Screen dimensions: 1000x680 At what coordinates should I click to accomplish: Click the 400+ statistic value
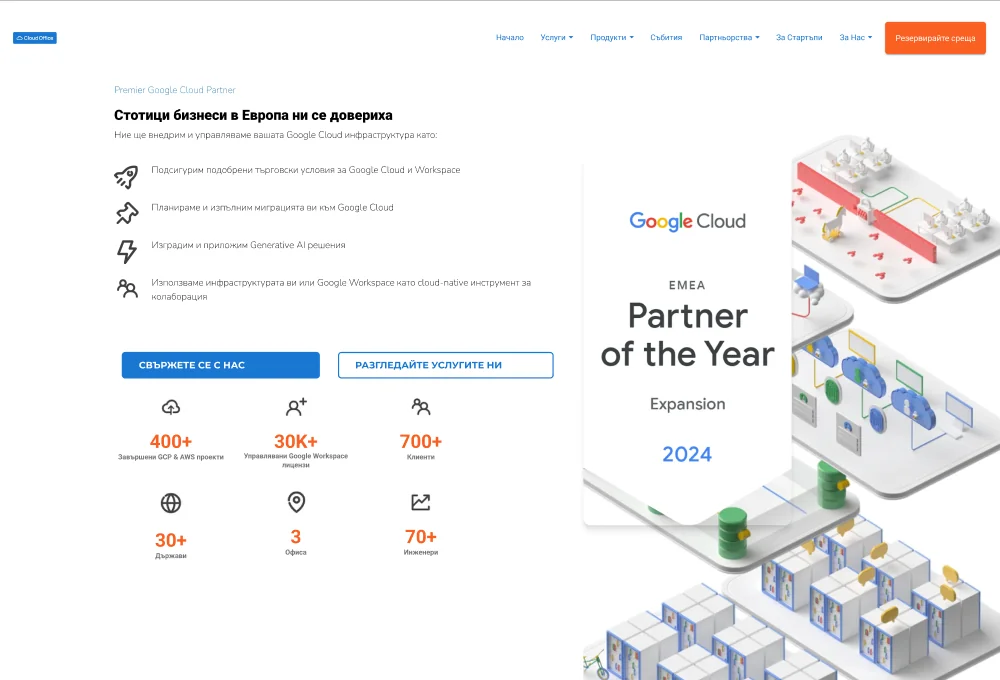[x=171, y=441]
